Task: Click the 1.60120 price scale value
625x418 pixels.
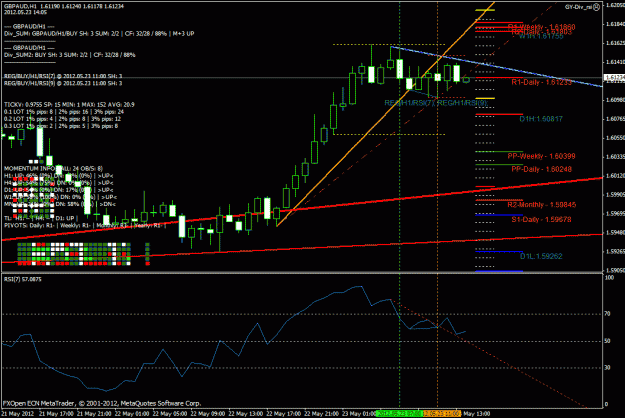Action: click(x=615, y=175)
